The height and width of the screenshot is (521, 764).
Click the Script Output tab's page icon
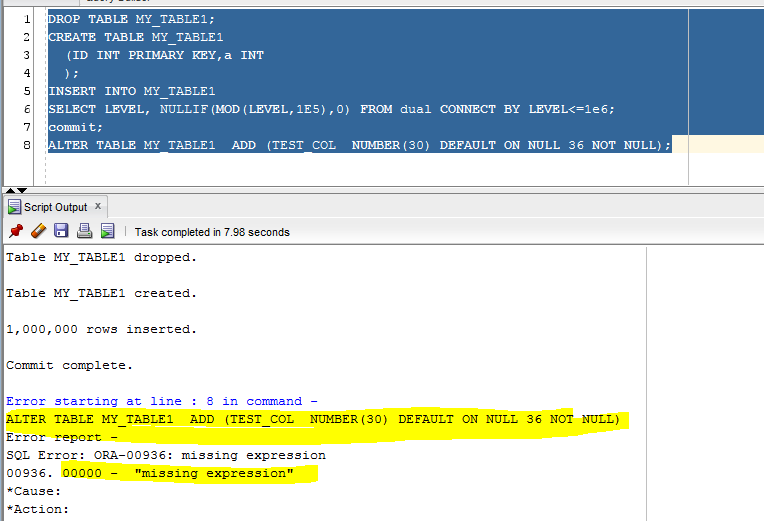pos(14,207)
